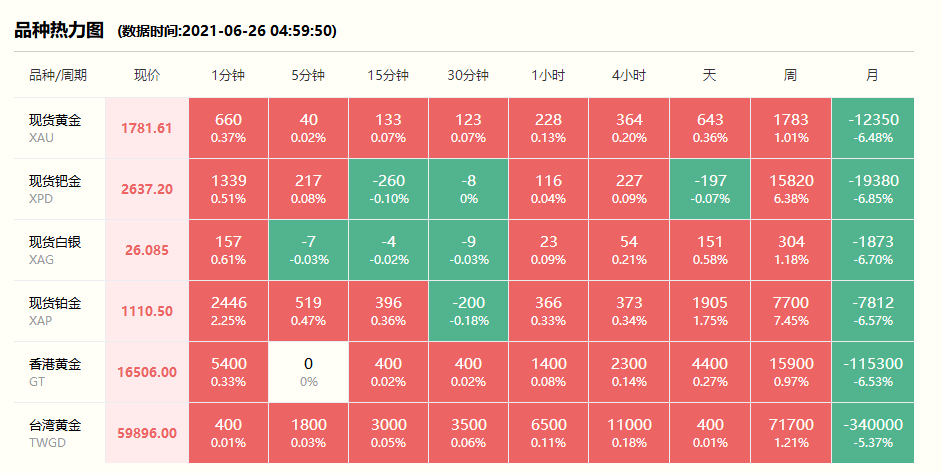Open the 现货钯金 XPD instrument
The height and width of the screenshot is (473, 942).
[55, 189]
